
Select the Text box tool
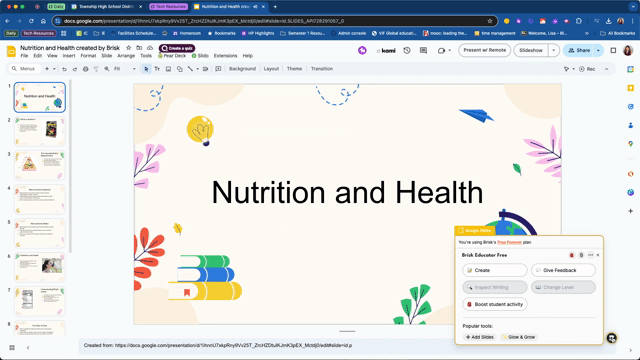(x=157, y=69)
